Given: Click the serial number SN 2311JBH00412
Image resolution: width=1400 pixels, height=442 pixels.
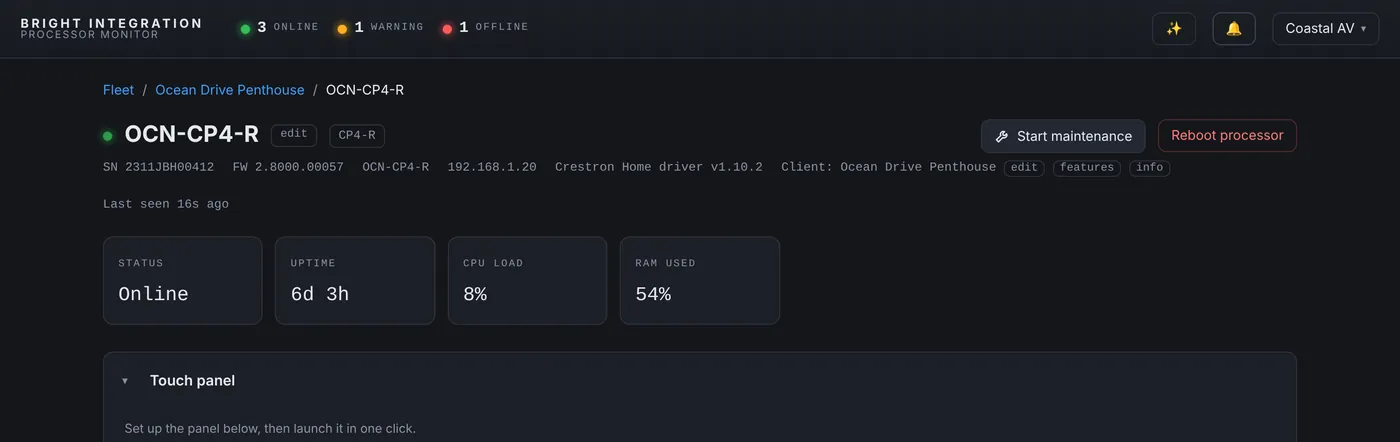Looking at the screenshot, I should (x=158, y=167).
